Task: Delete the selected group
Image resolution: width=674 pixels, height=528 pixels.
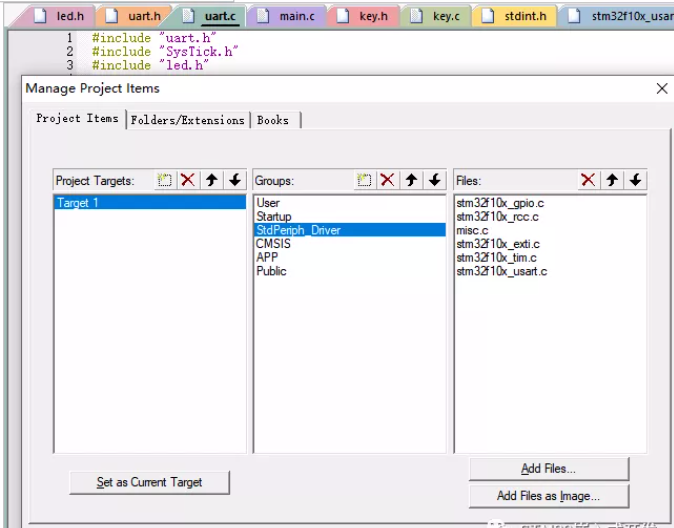Action: pyautogui.click(x=387, y=180)
